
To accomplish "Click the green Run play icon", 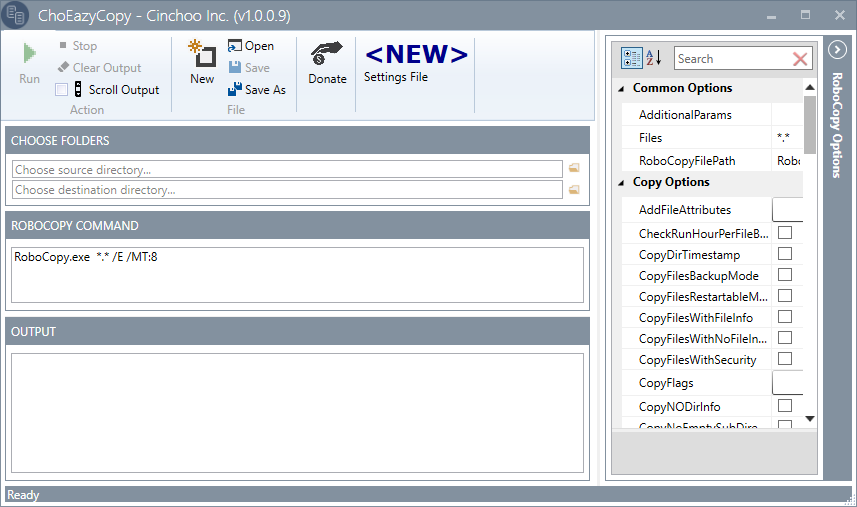I will 30,54.
